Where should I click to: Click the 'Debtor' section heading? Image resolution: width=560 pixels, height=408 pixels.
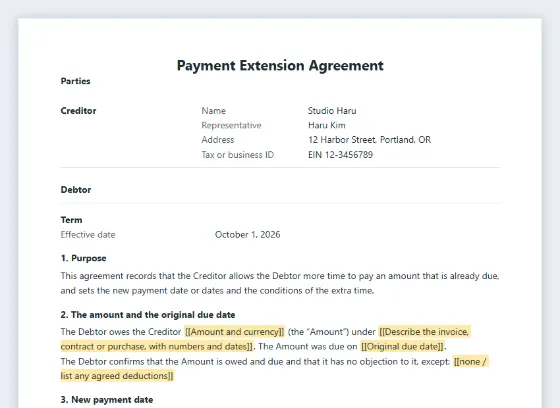(76, 190)
